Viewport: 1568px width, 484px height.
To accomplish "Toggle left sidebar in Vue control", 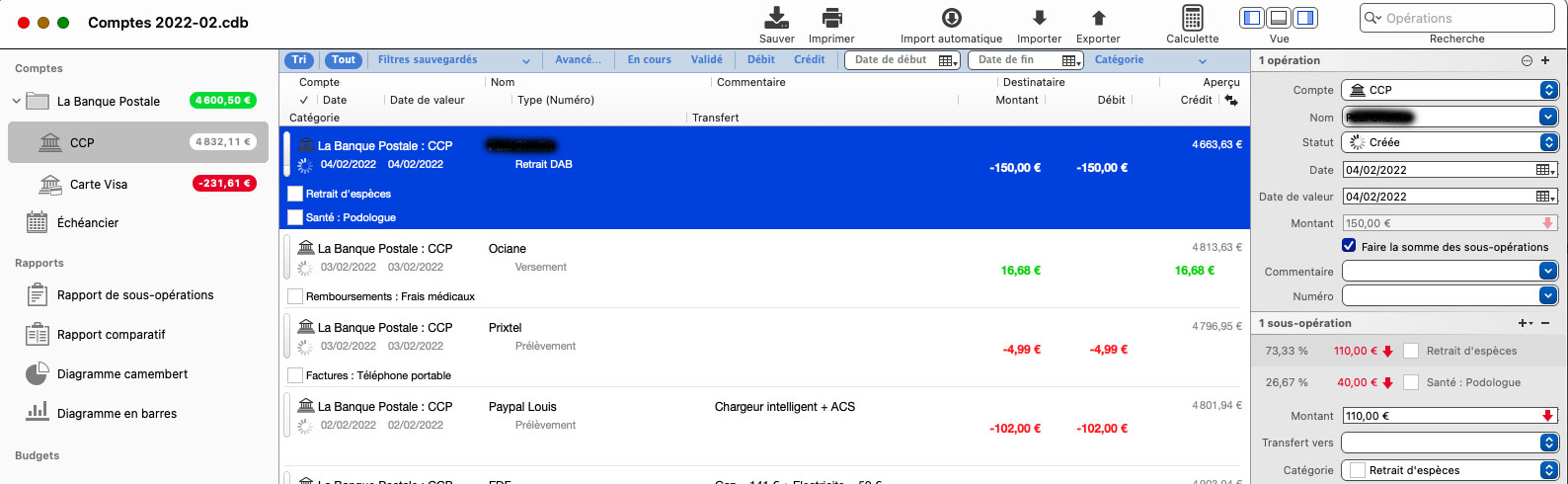I will coord(1252,18).
